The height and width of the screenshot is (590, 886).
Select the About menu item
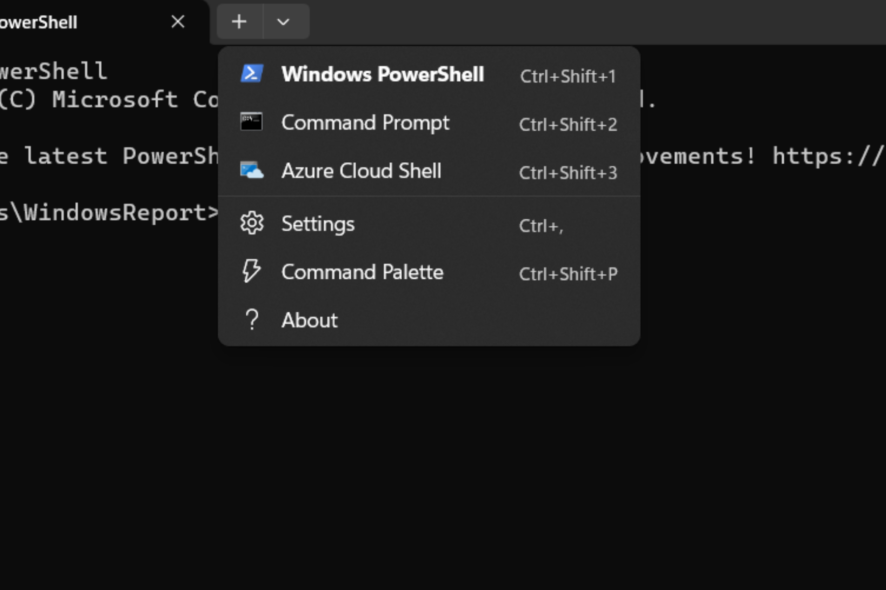[429, 320]
